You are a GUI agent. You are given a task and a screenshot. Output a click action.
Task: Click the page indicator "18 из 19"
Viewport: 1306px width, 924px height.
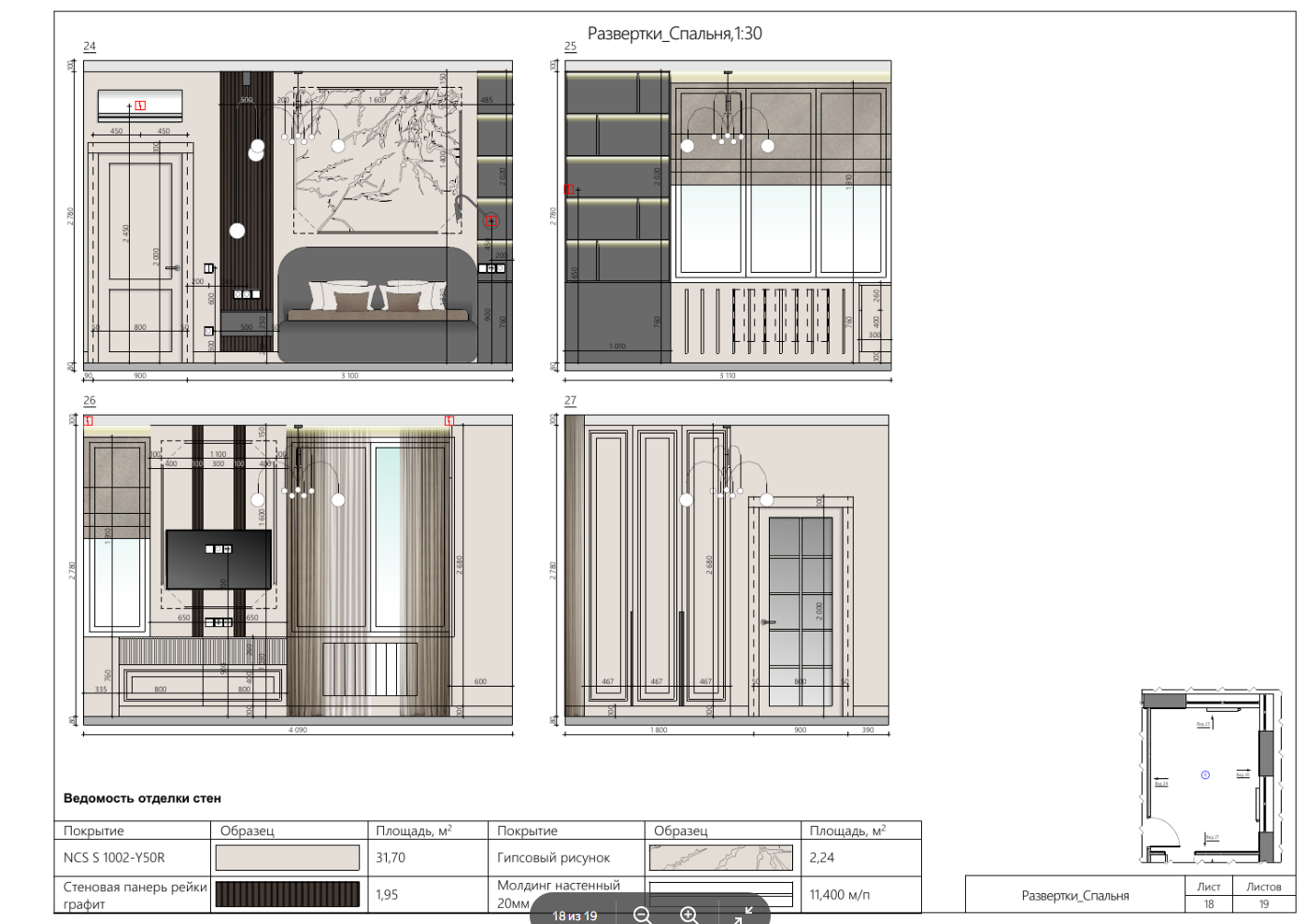(575, 916)
